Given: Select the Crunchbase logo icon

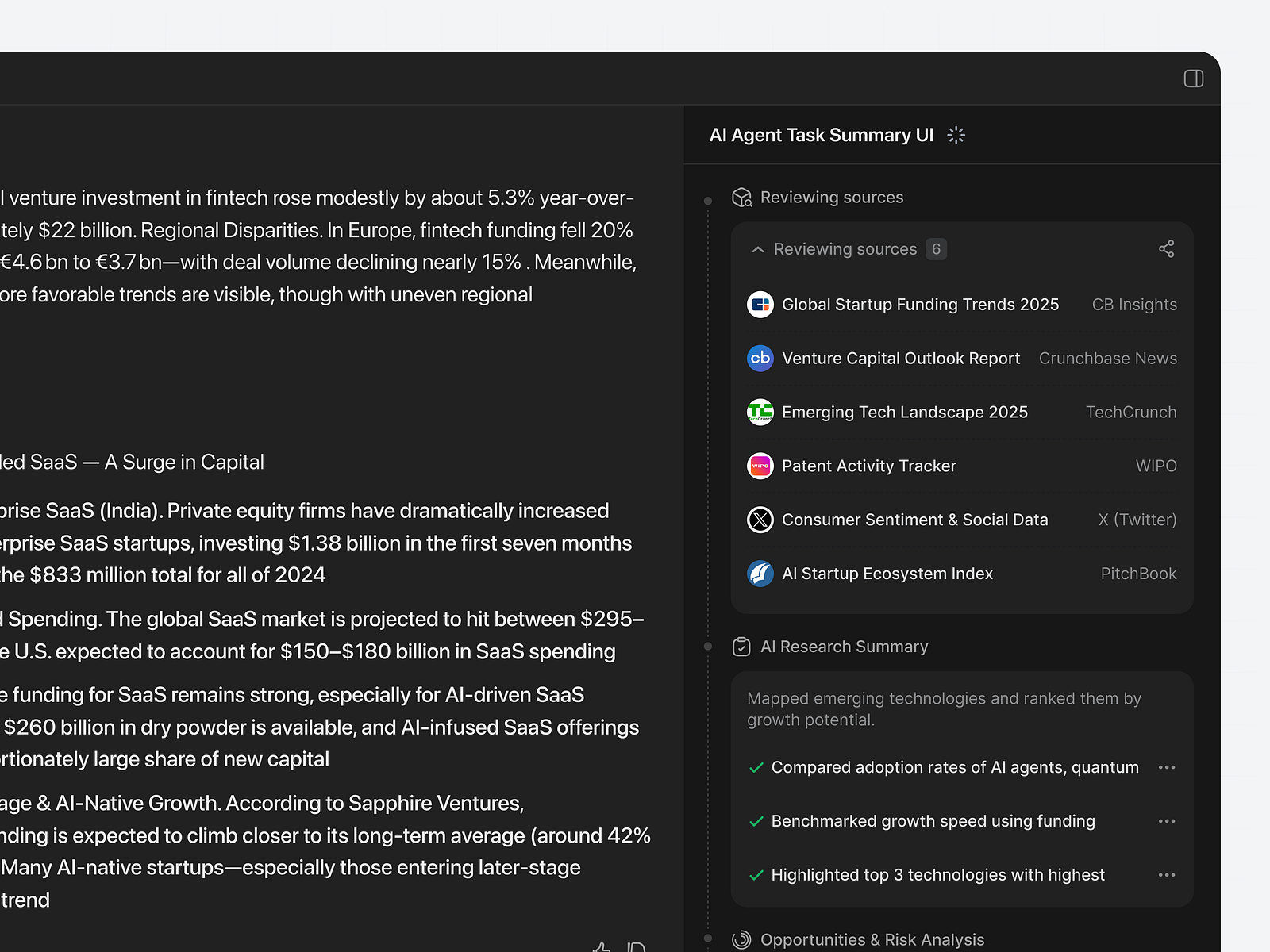Looking at the screenshot, I should 760,358.
